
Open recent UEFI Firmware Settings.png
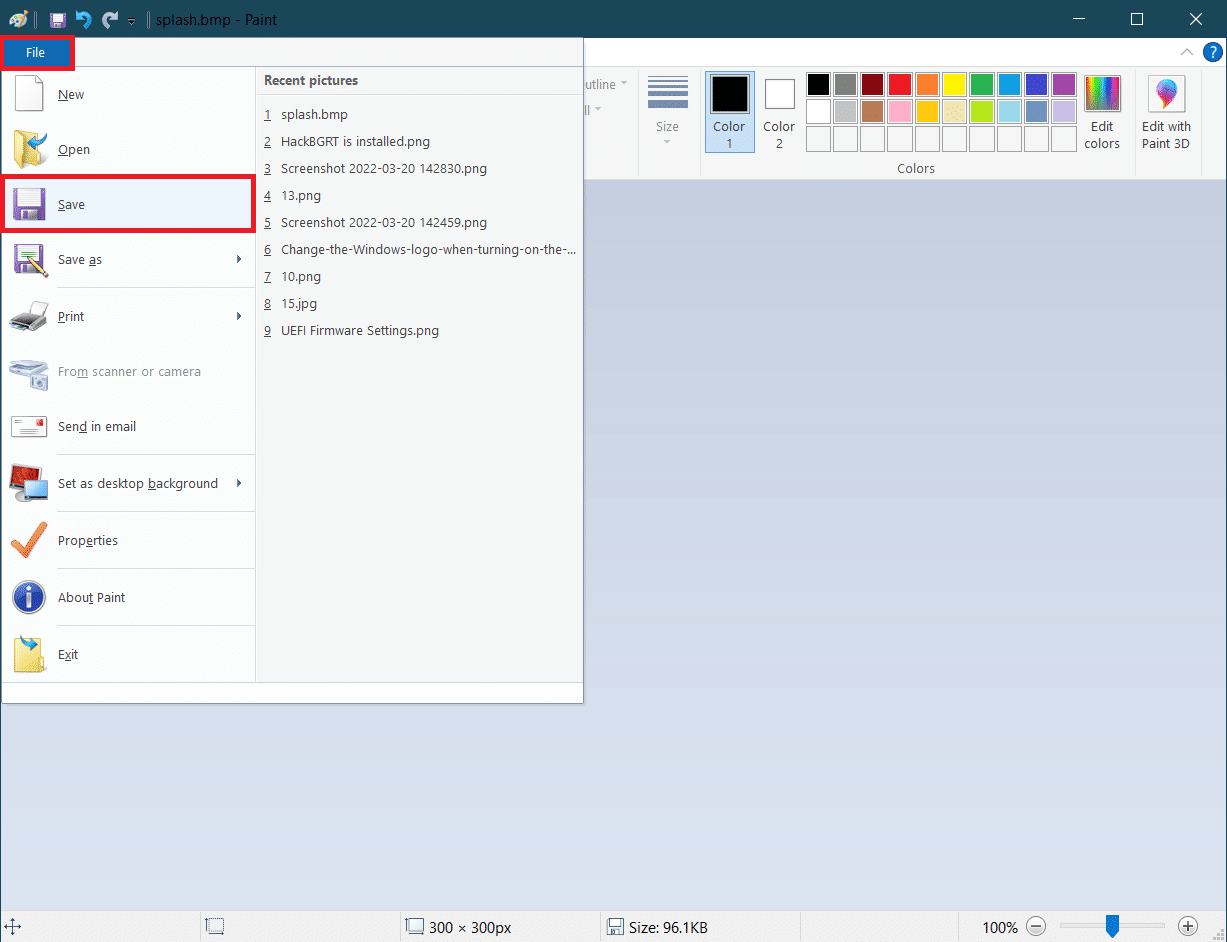420,331
